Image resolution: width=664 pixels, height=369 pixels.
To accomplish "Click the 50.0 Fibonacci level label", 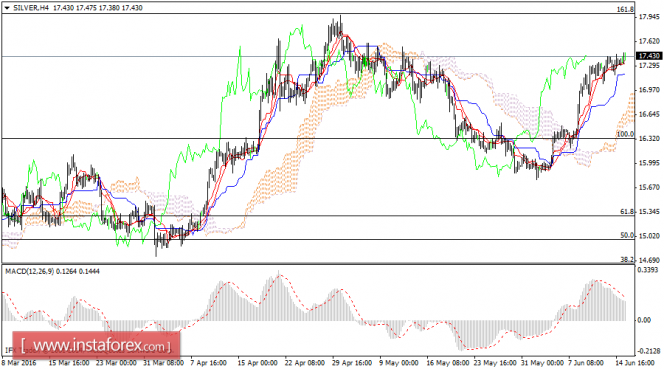I will pyautogui.click(x=627, y=235).
